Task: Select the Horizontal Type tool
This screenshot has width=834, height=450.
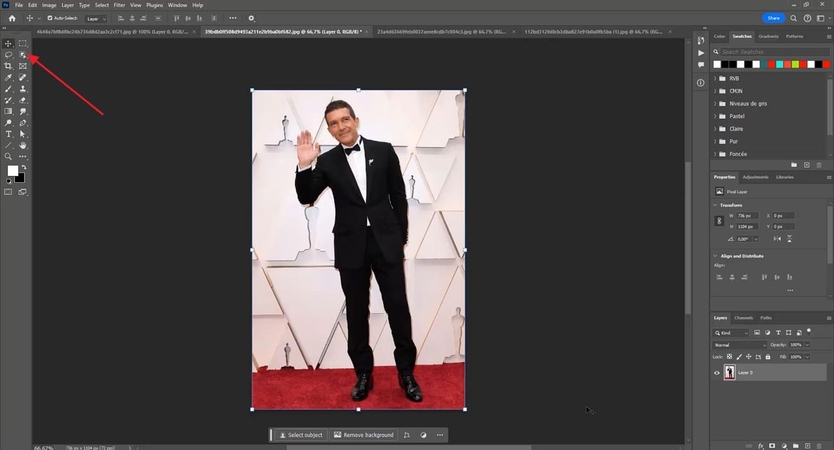Action: 8,134
